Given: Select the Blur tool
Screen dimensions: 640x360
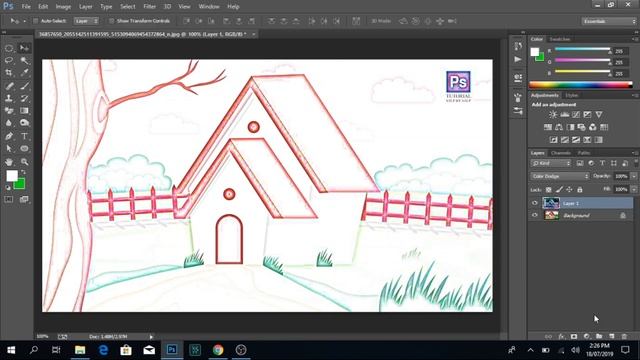Looking at the screenshot, I should click(x=9, y=123).
